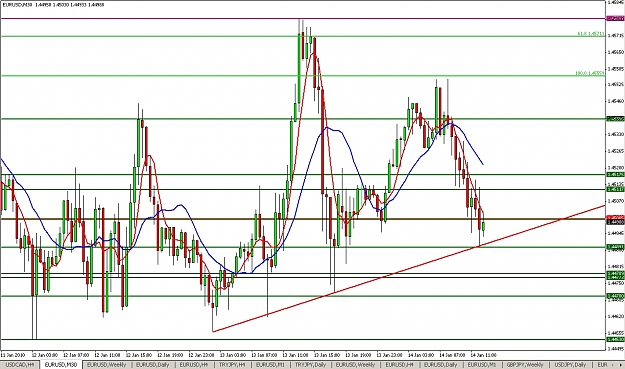Click the '13 Jan 19:00' time label
Viewport: 625px width, 369px height.
point(358,355)
